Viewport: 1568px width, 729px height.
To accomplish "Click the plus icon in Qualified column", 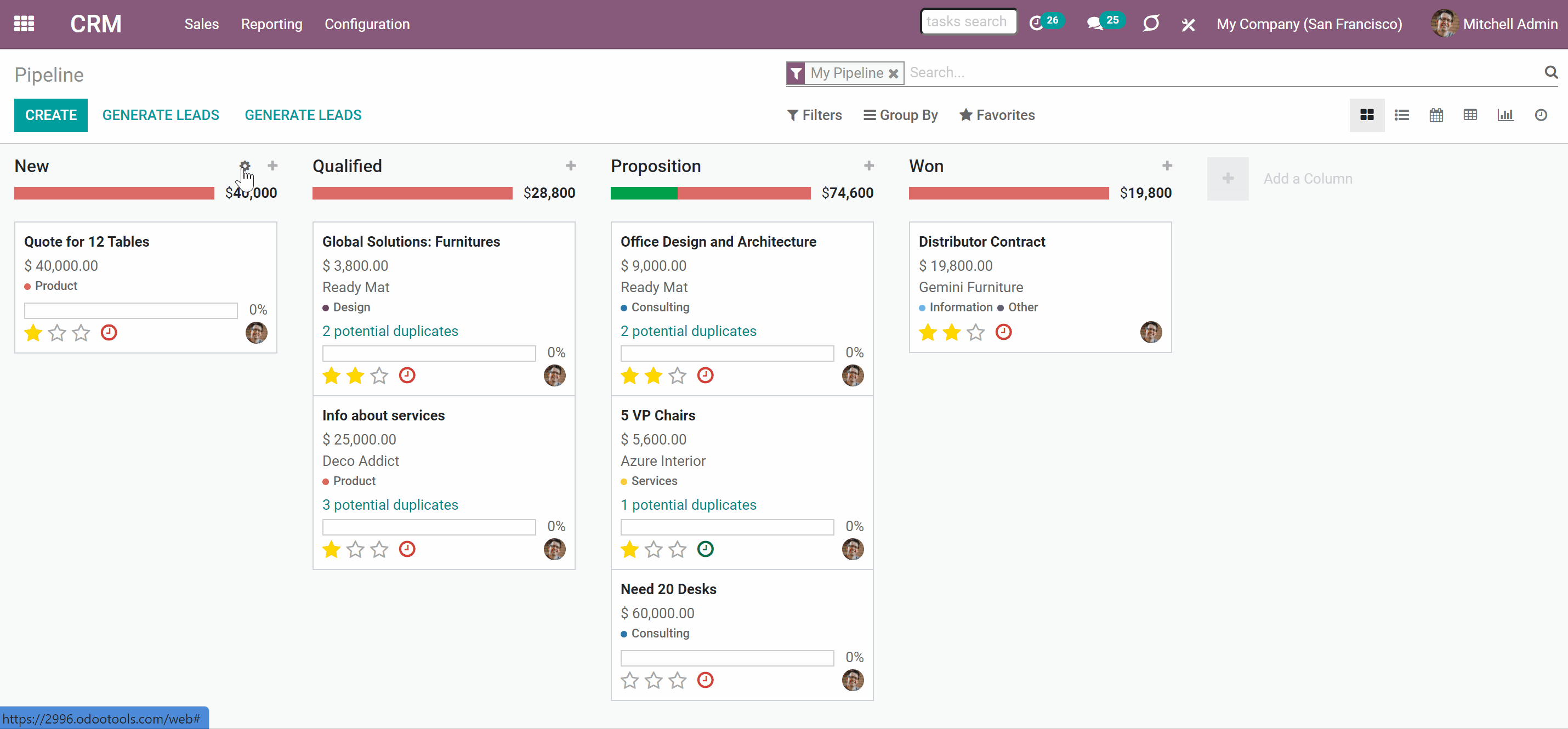I will (x=570, y=166).
